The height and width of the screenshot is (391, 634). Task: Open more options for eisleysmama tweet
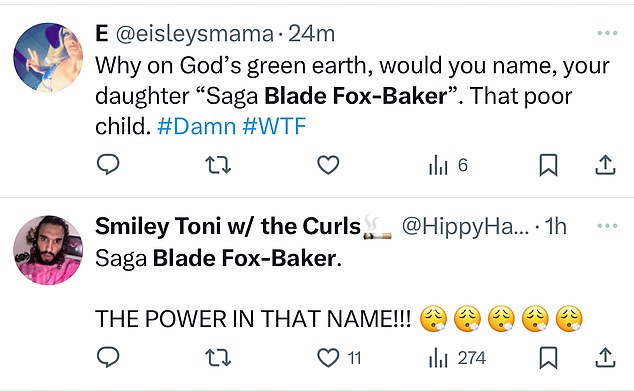[x=607, y=33]
